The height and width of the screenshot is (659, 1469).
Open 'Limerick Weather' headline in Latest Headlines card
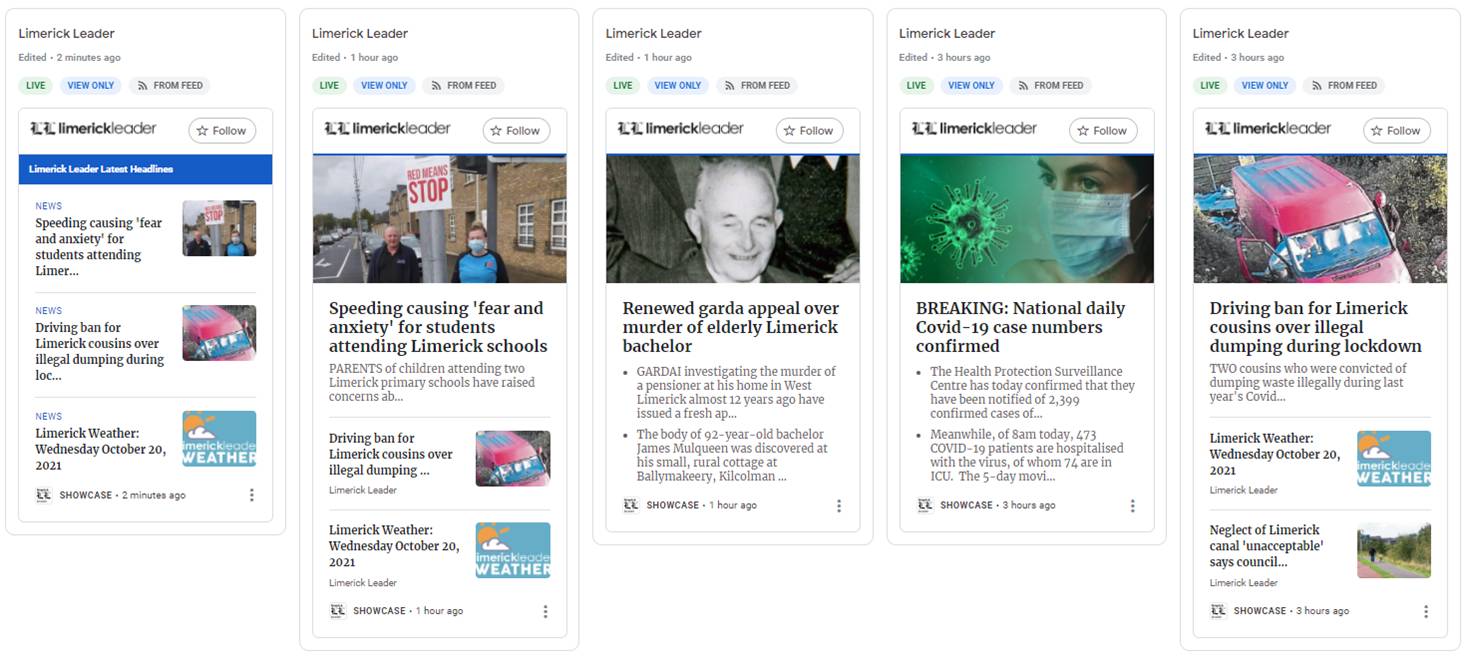[x=102, y=449]
